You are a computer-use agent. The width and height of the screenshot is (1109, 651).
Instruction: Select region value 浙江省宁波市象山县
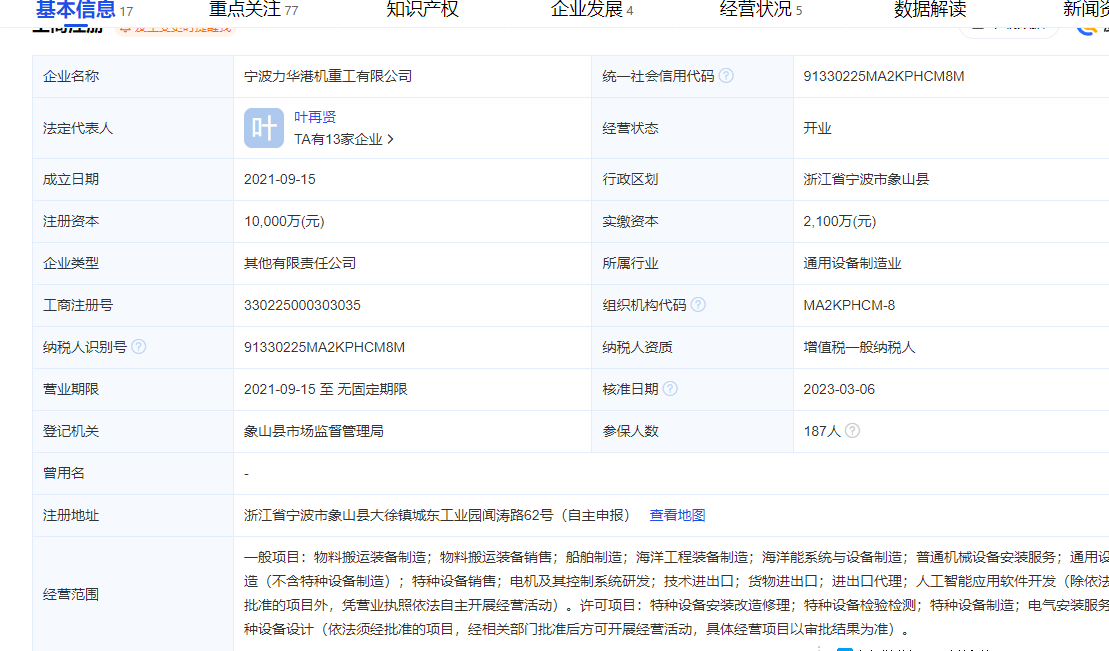[x=866, y=179]
